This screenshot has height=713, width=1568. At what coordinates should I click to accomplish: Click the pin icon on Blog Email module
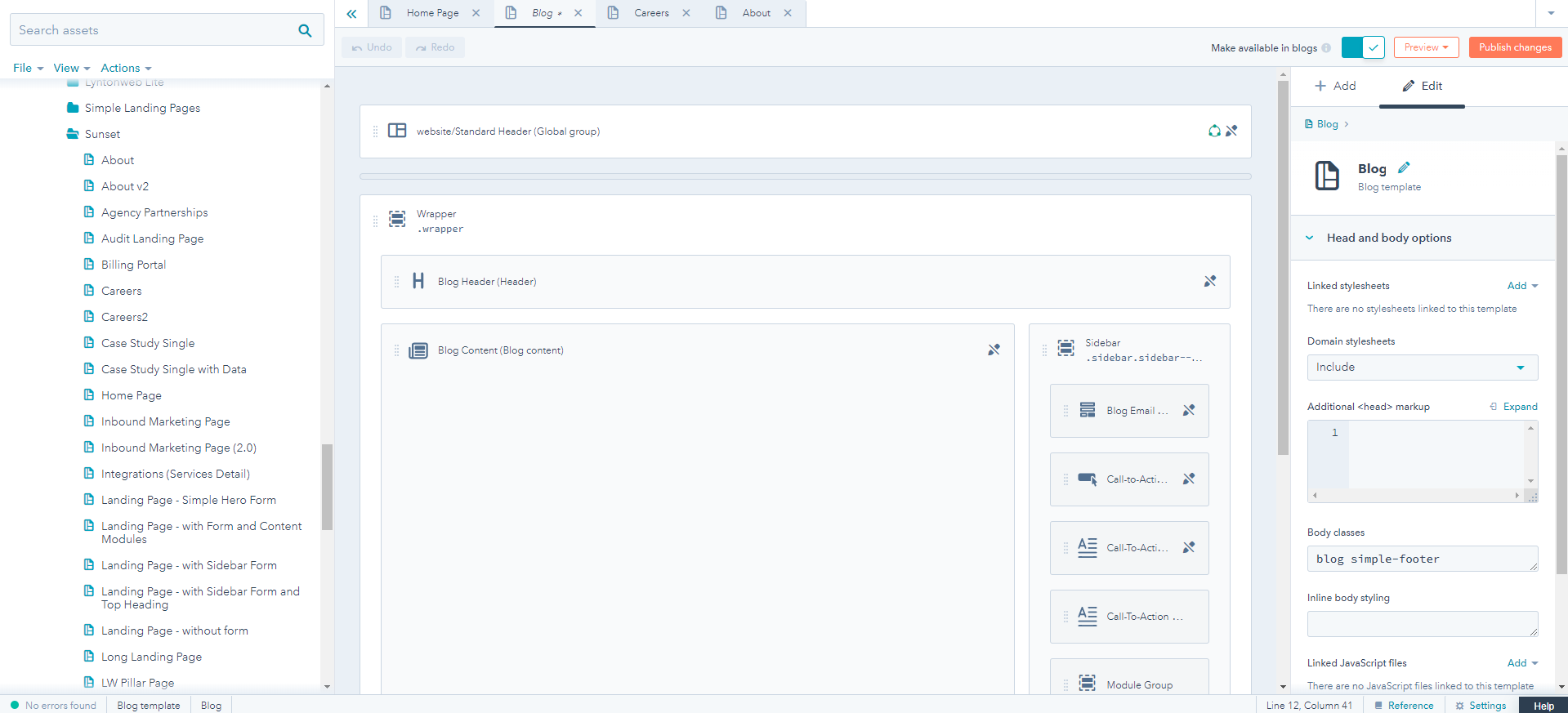pyautogui.click(x=1189, y=410)
